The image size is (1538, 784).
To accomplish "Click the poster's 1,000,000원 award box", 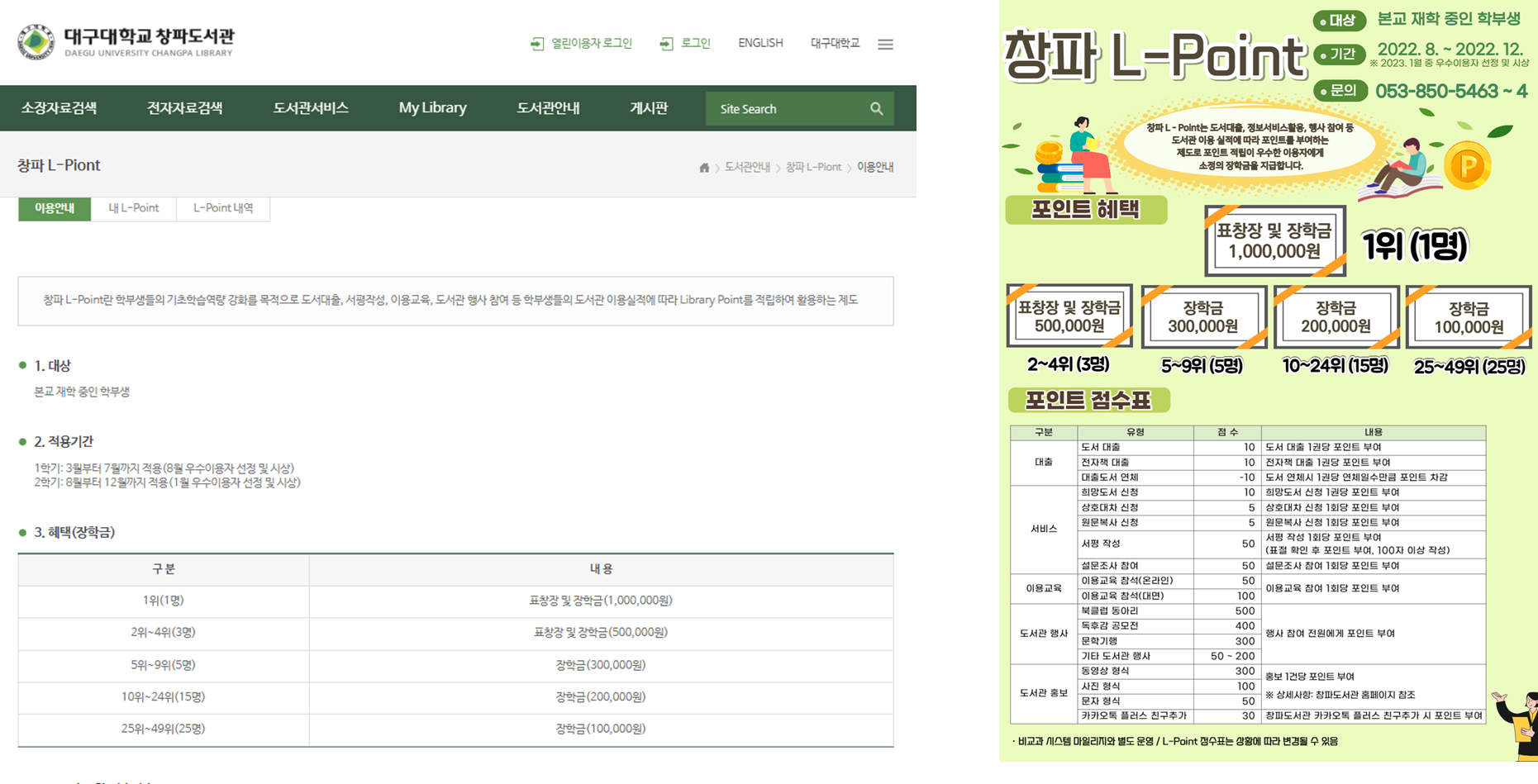I will coord(1274,240).
